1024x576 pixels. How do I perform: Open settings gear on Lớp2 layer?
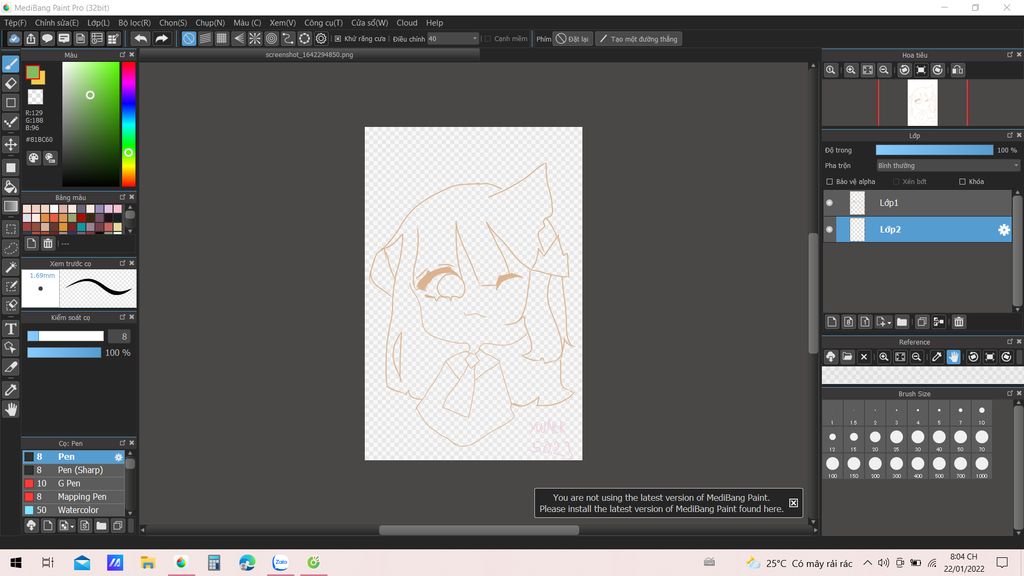tap(1004, 229)
